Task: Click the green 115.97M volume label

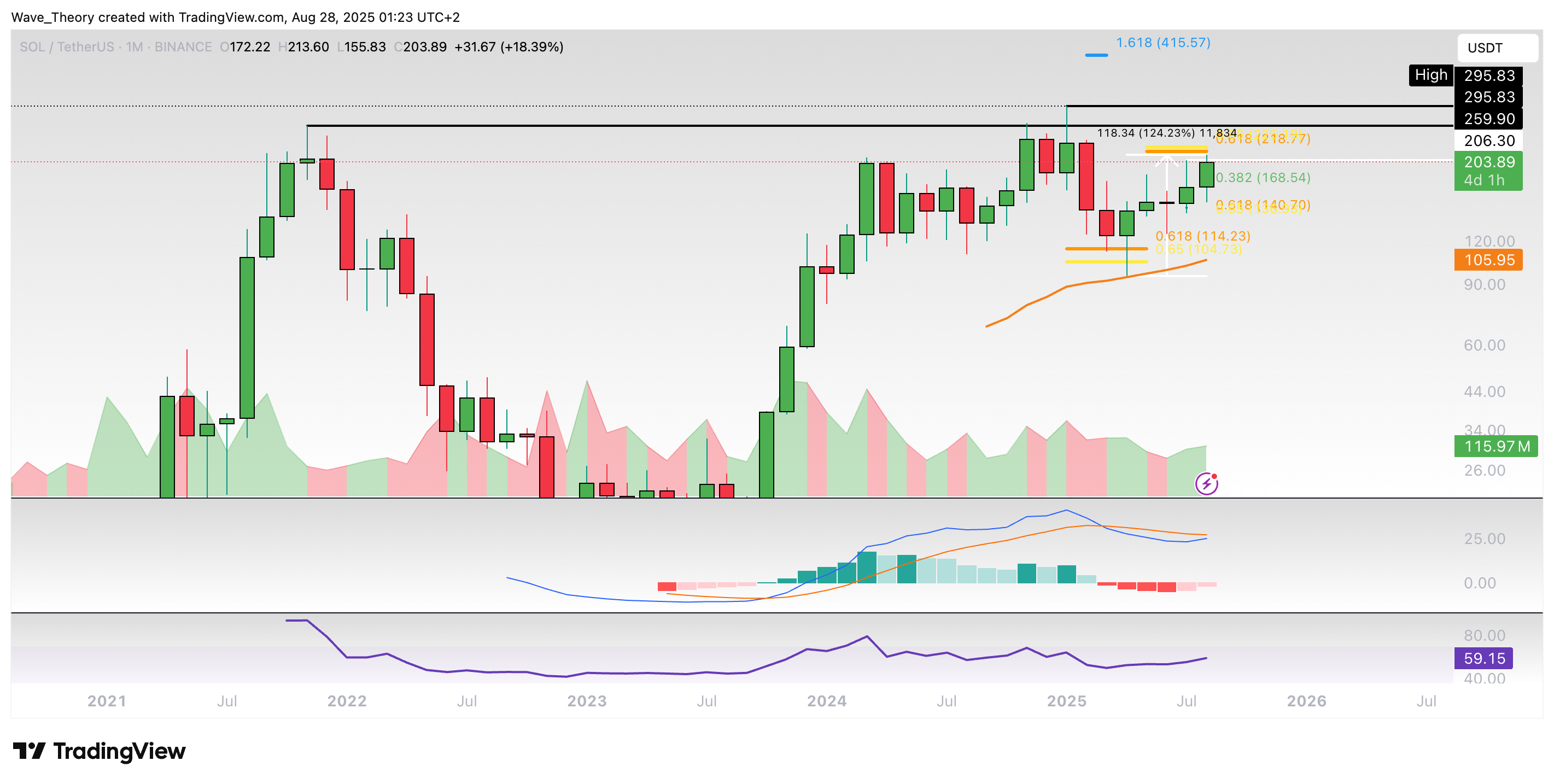Action: [x=1496, y=446]
